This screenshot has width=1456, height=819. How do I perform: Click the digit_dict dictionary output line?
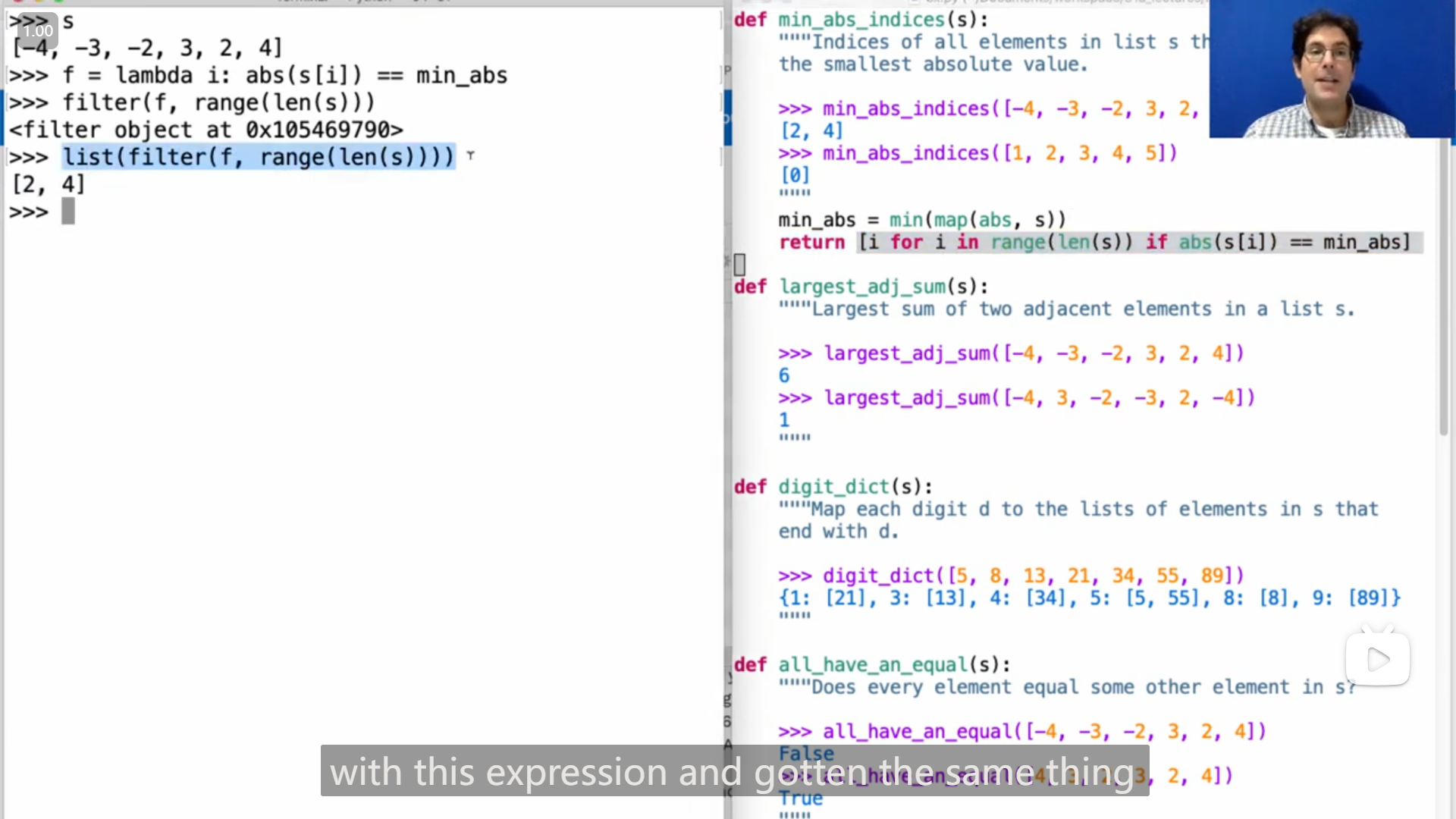[1089, 598]
